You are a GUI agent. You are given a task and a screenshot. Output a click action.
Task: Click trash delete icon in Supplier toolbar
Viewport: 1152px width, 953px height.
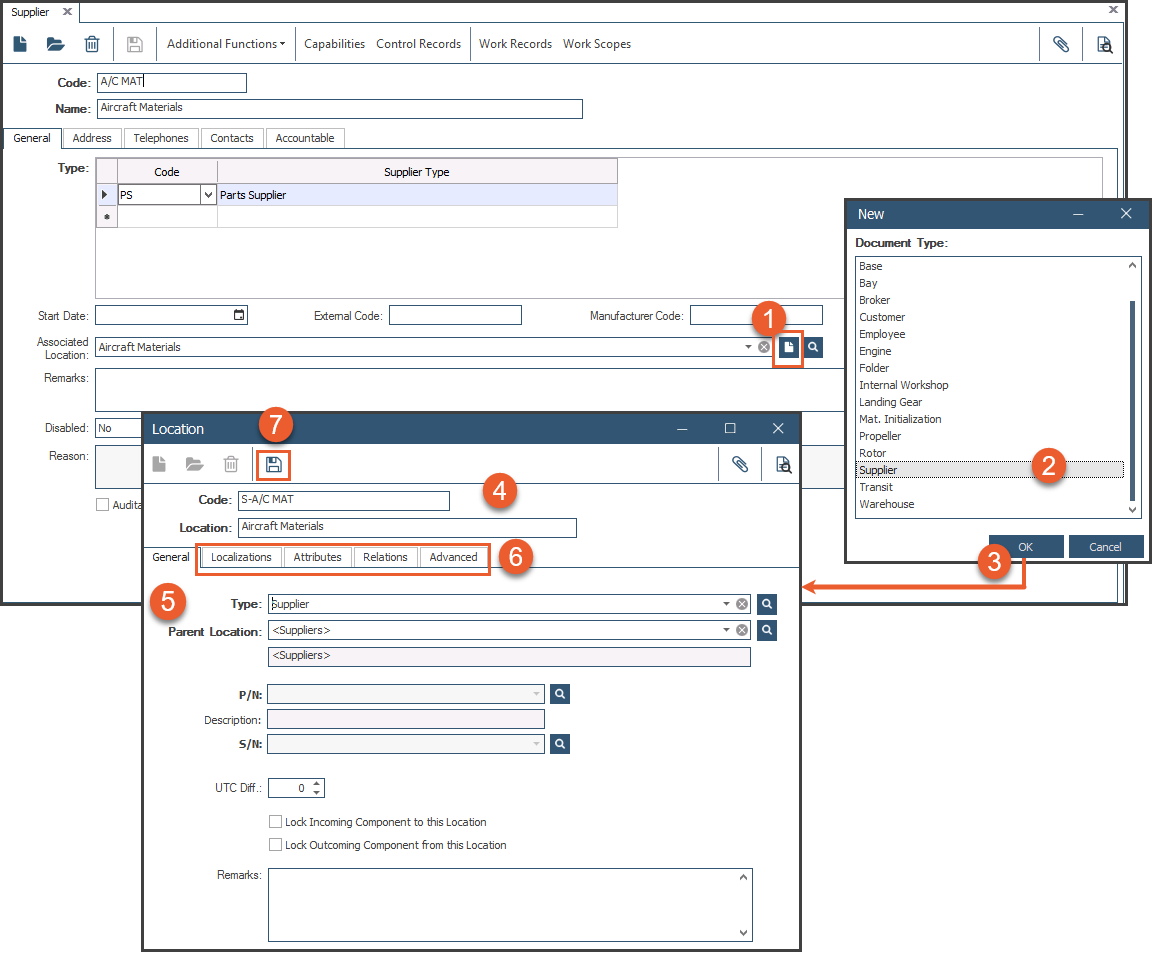[92, 44]
